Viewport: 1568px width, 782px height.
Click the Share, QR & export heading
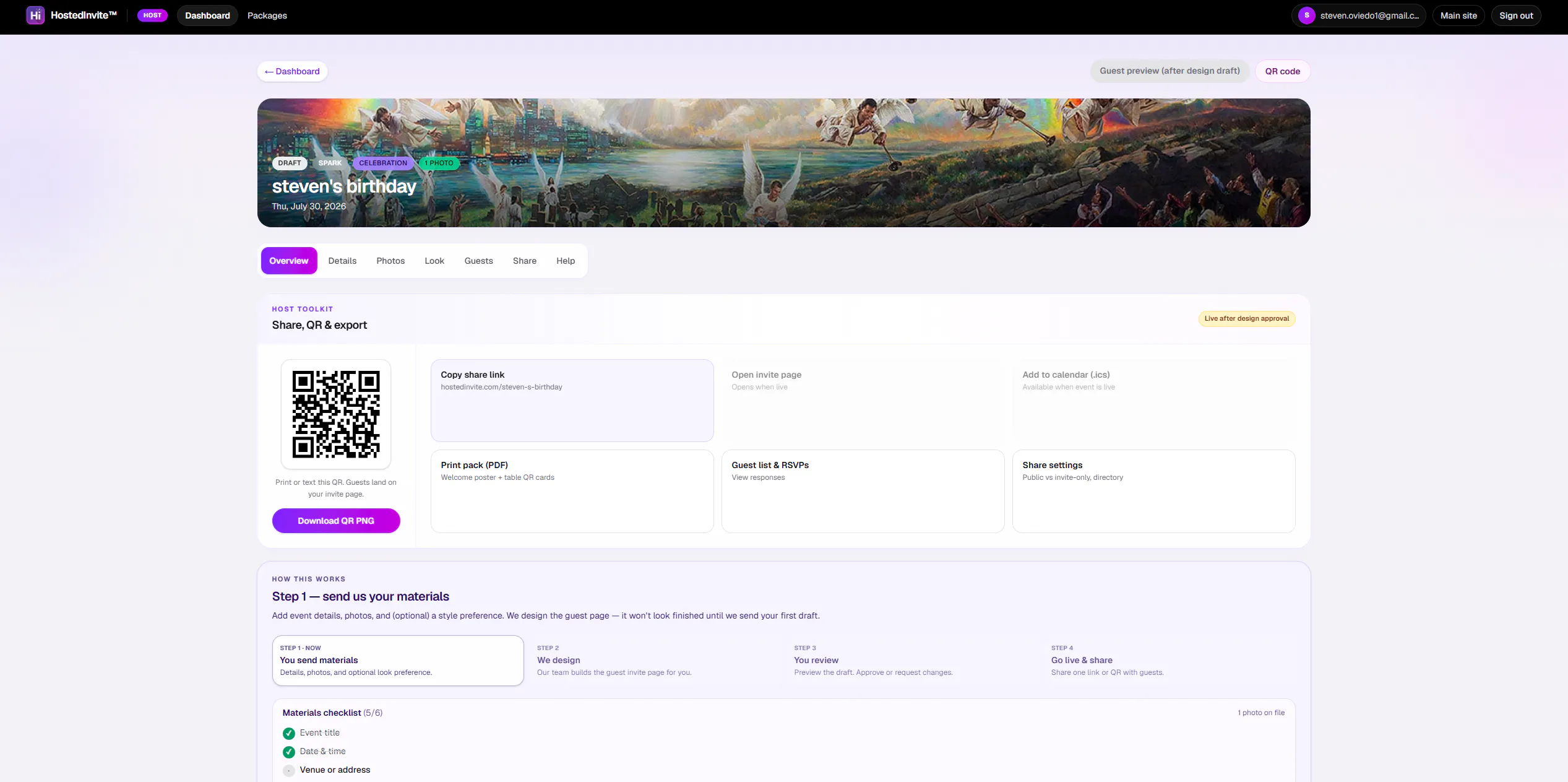point(319,326)
